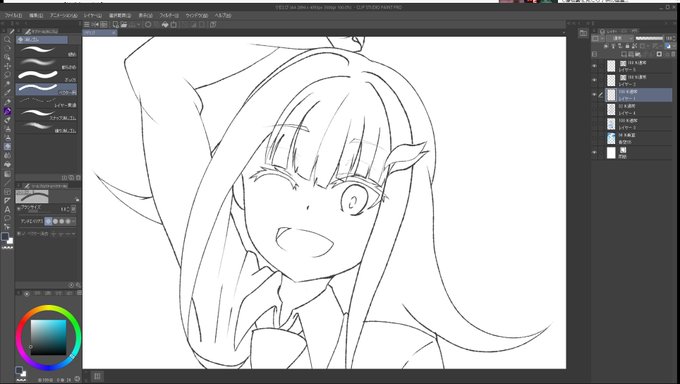
Task: Click the New document icon in command bar
Action: click(116, 25)
